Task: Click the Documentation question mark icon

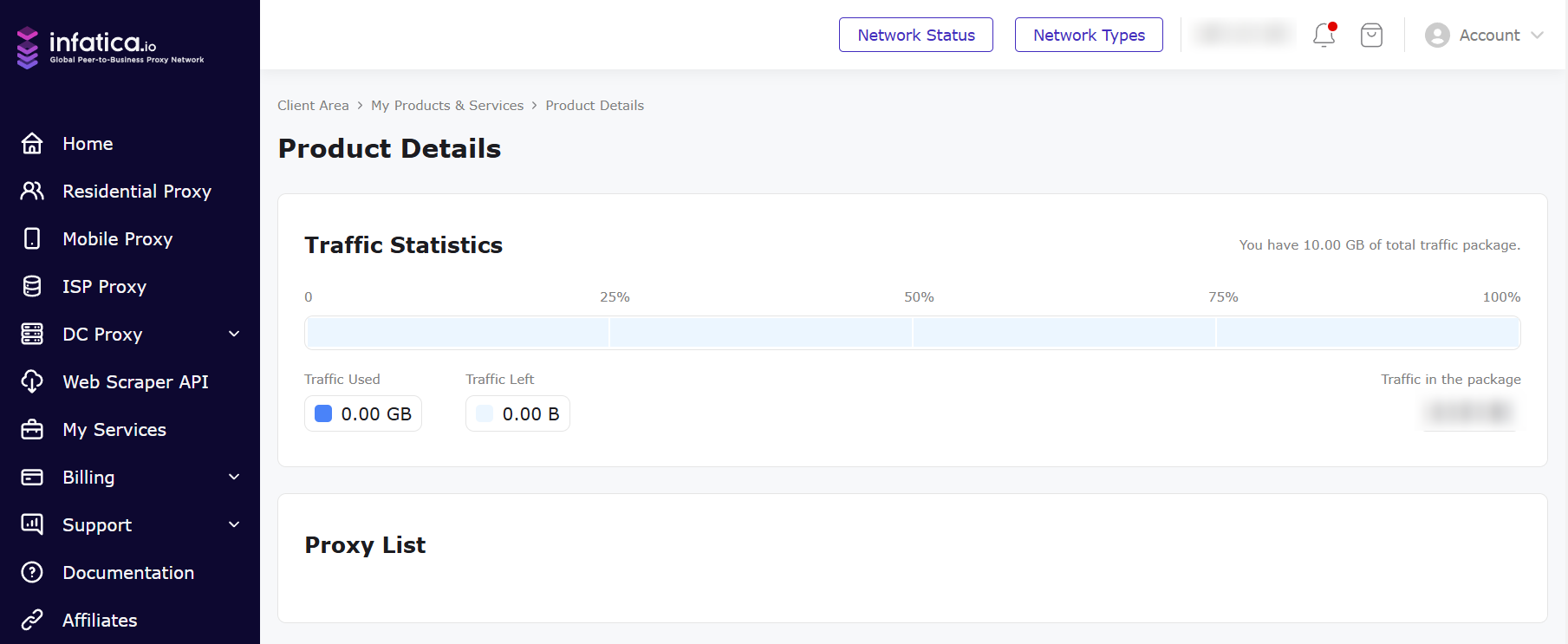Action: tap(32, 572)
